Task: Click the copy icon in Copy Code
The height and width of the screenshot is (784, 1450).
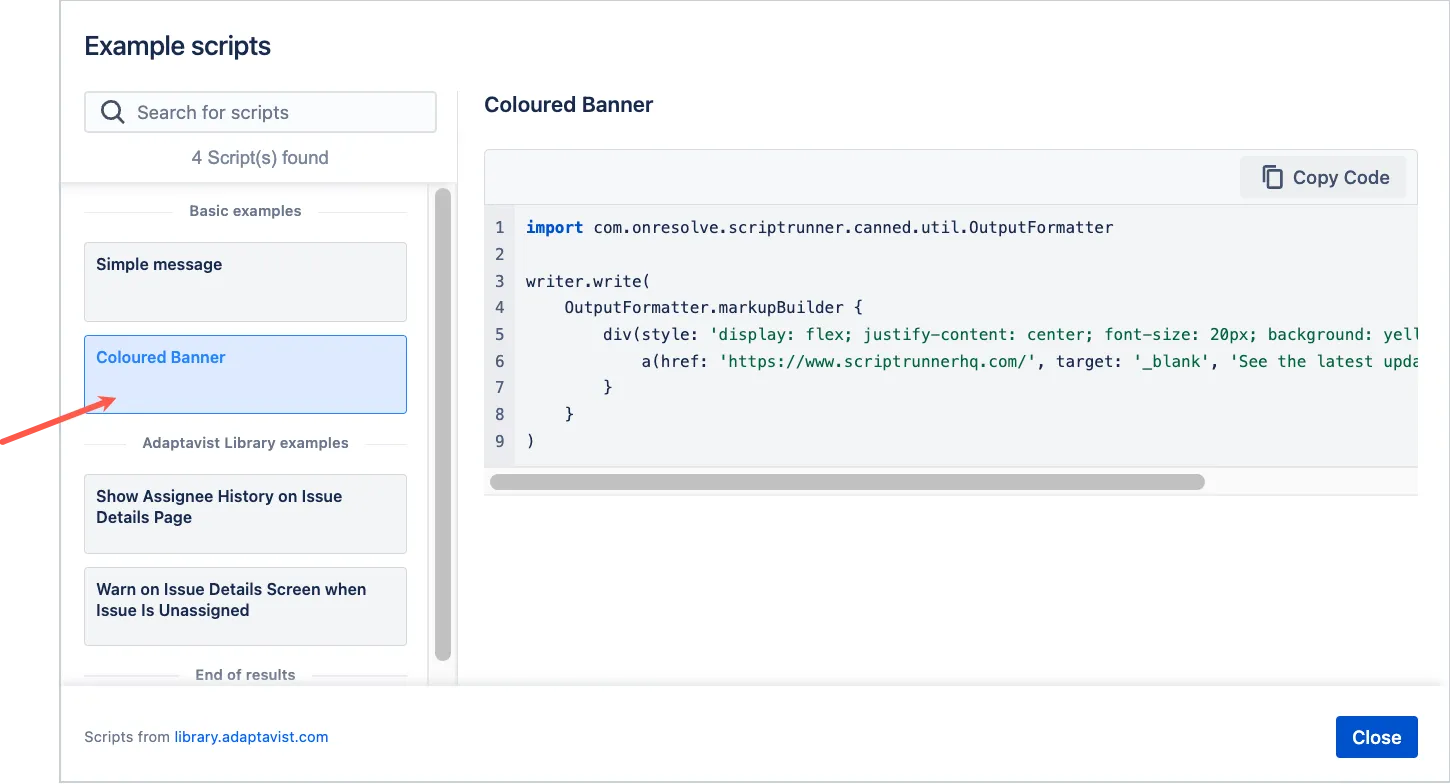Action: 1272,177
